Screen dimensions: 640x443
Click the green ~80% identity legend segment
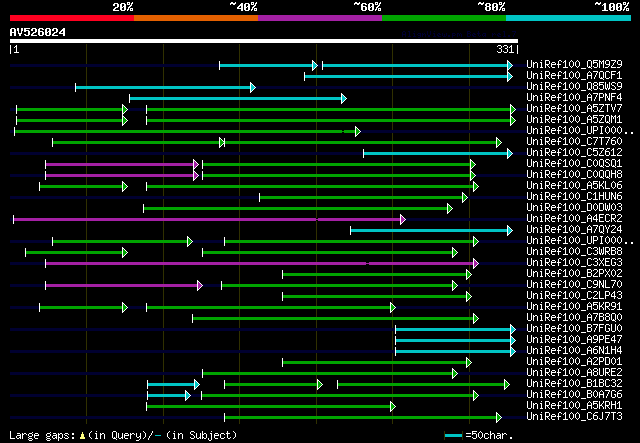444,18
